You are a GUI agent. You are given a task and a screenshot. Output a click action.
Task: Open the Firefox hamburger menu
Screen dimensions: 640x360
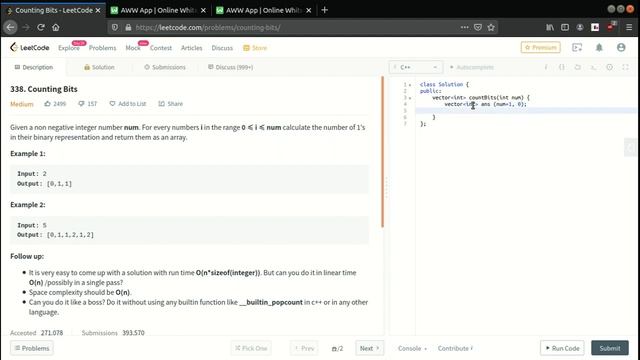[x=629, y=27]
